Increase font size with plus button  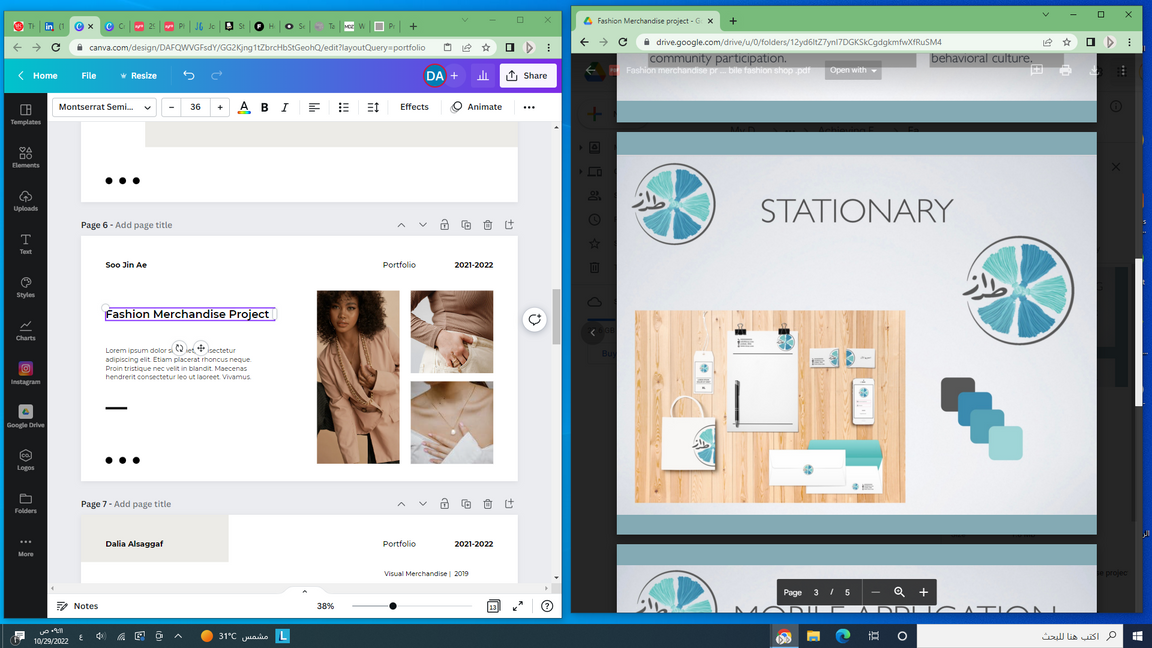pos(220,107)
